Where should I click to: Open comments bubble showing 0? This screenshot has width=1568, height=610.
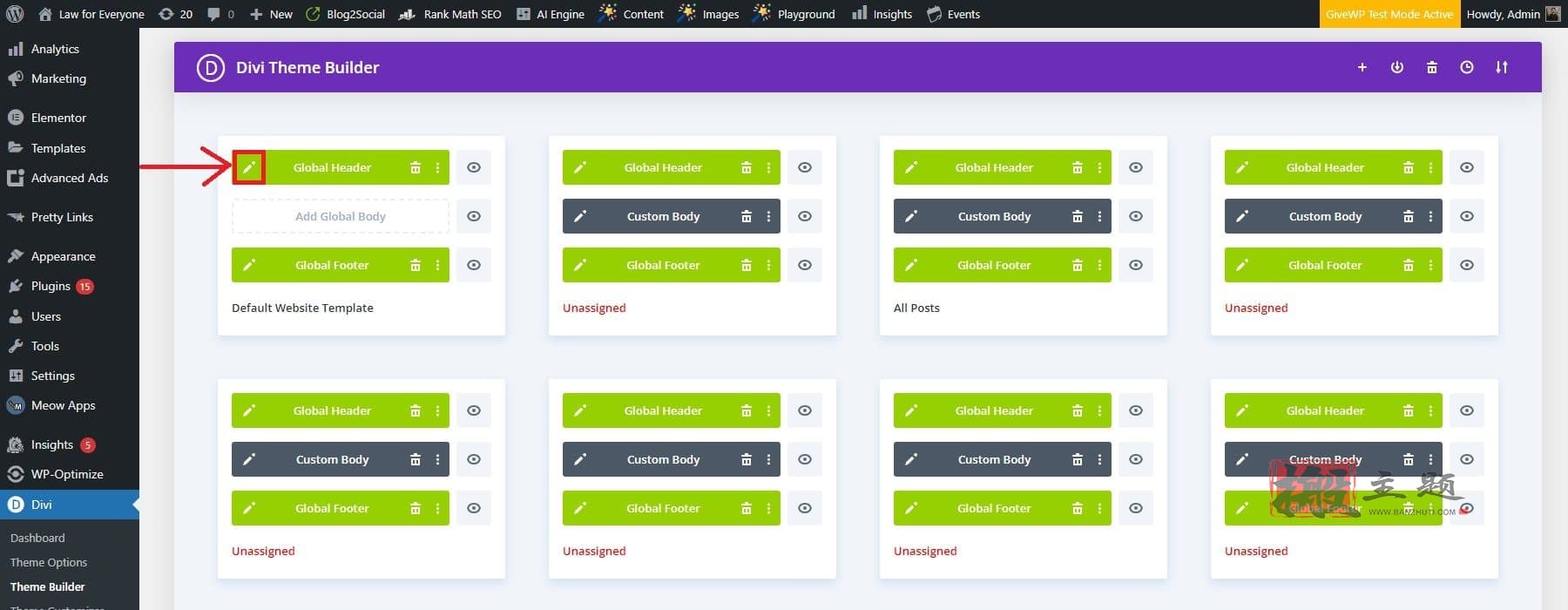tap(221, 14)
